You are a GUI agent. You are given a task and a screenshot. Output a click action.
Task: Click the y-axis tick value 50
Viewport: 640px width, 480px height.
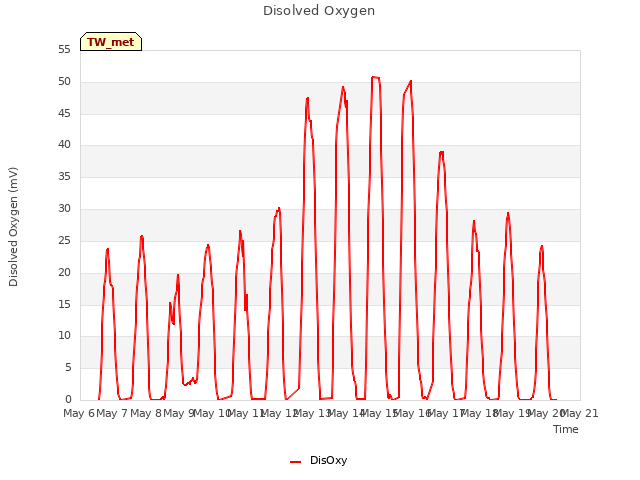pyautogui.click(x=64, y=82)
